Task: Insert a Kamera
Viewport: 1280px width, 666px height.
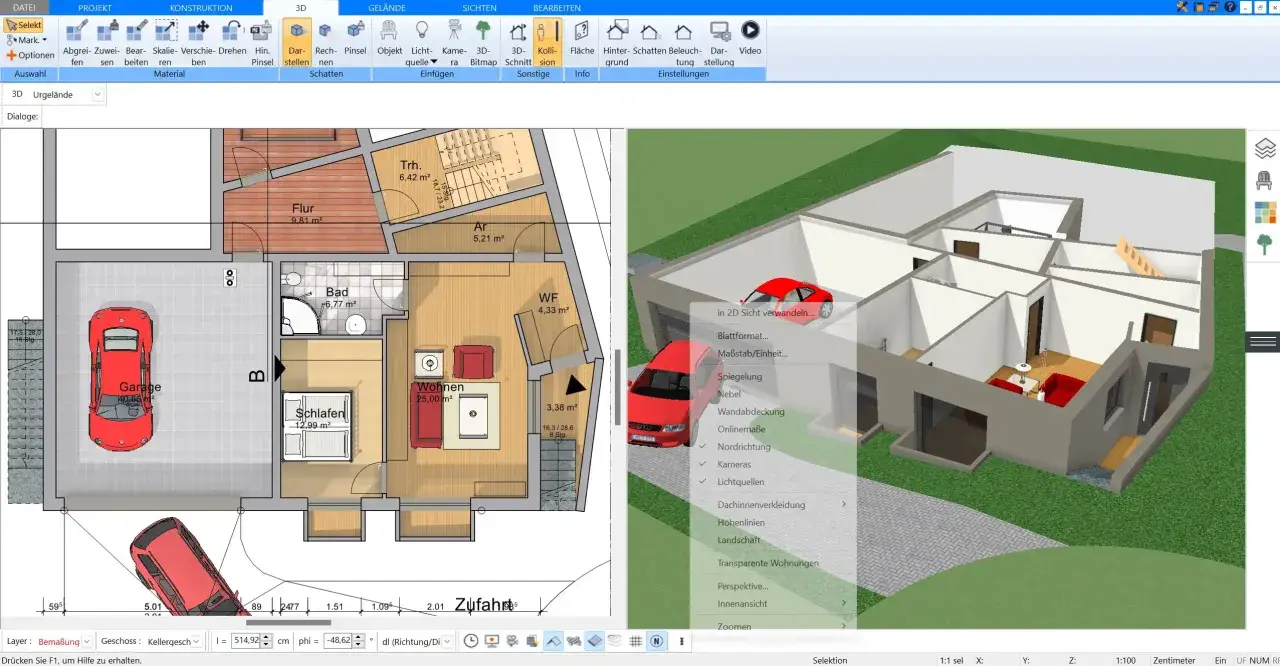Action: (454, 42)
